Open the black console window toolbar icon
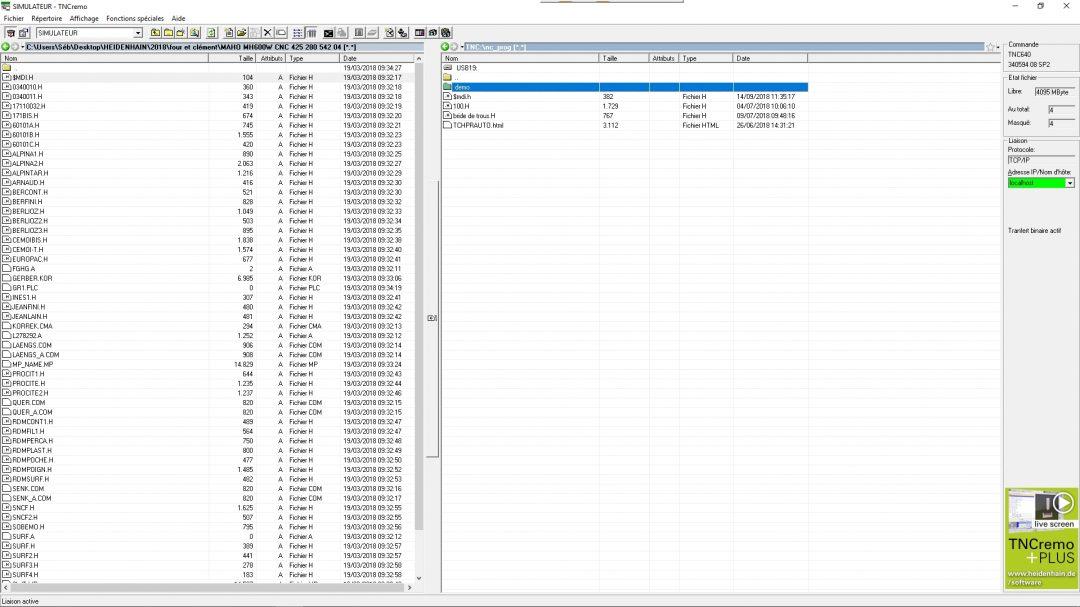 click(329, 33)
